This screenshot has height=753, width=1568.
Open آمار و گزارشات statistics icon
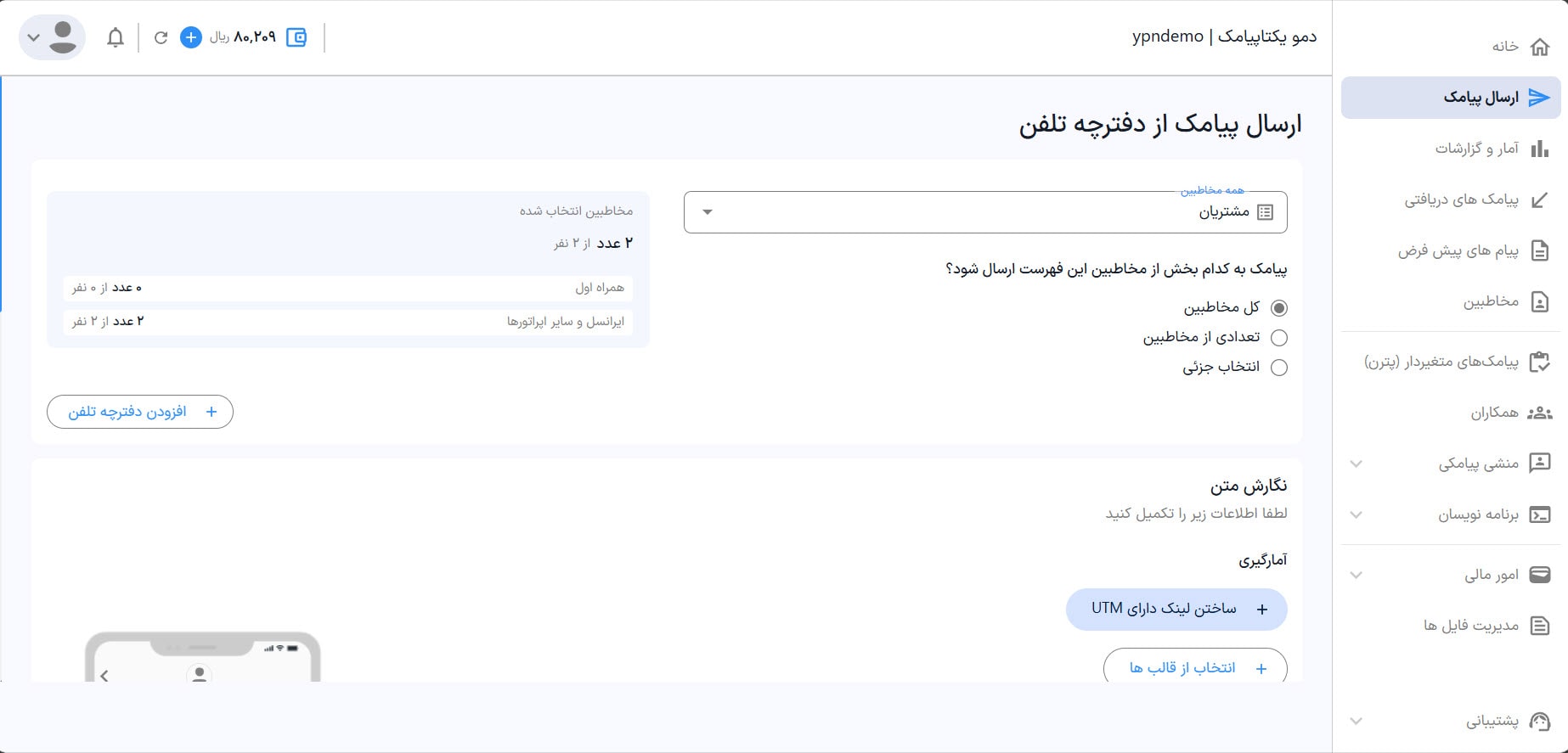(1539, 149)
